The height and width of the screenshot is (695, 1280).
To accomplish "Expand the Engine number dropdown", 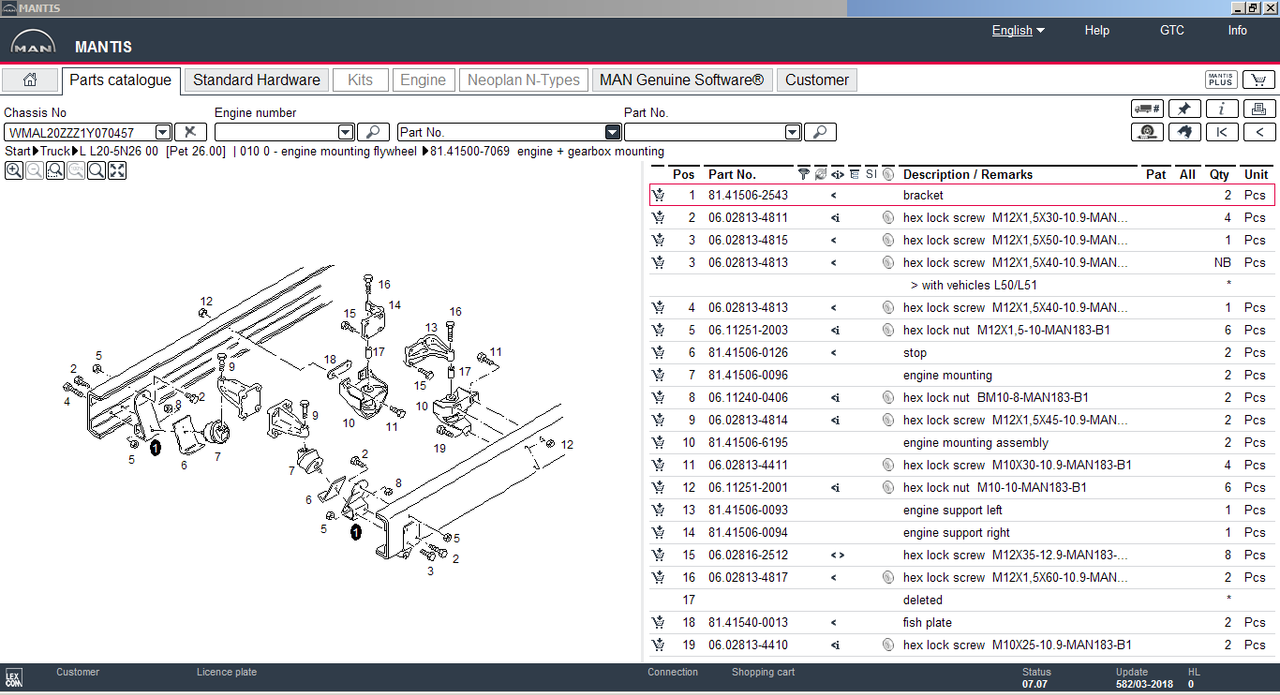I will tap(345, 132).
